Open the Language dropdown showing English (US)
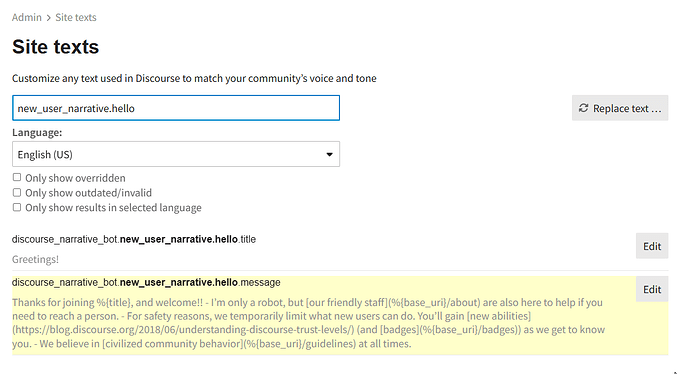 [176, 154]
